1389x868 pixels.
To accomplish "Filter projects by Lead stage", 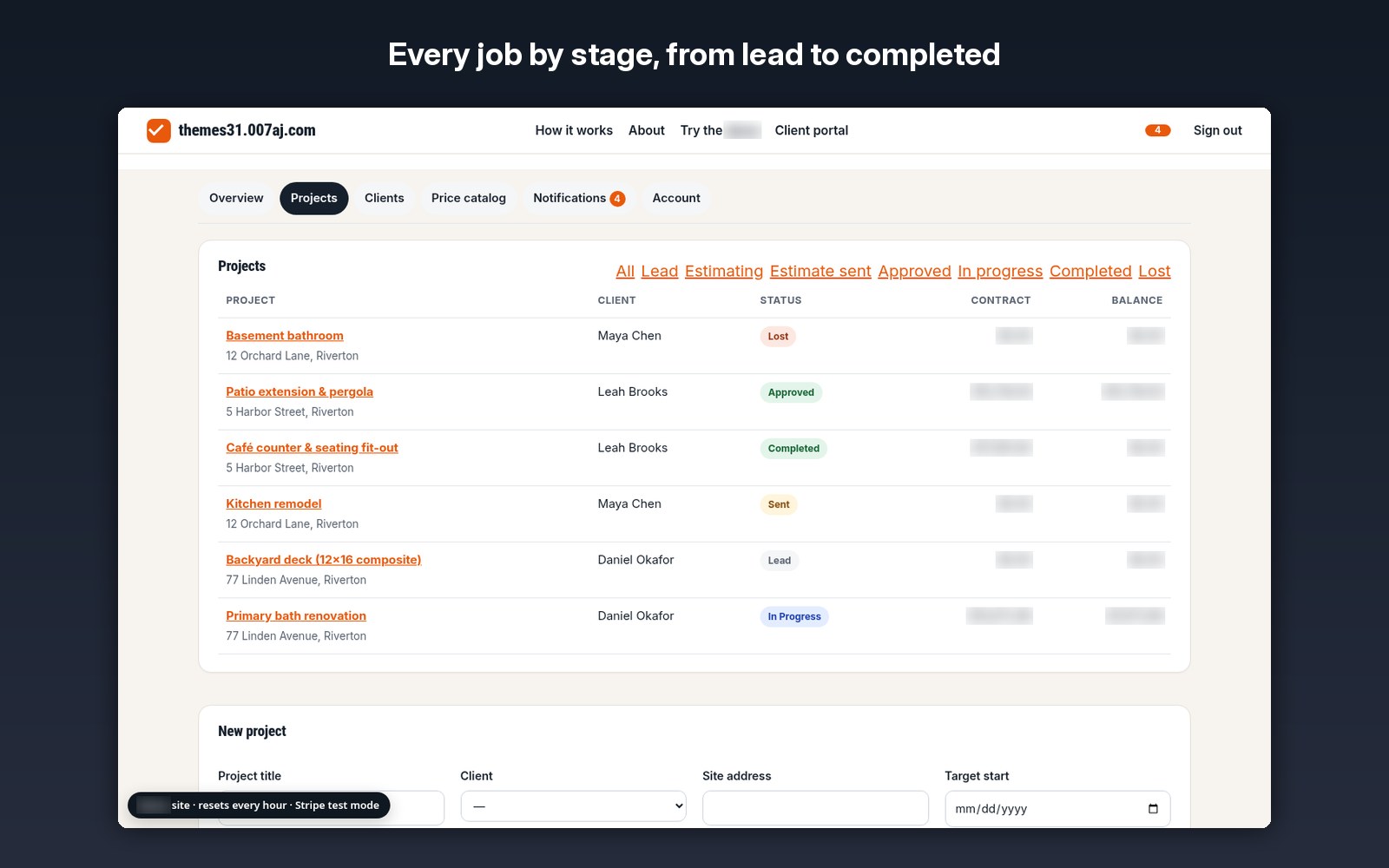I will click(x=660, y=271).
